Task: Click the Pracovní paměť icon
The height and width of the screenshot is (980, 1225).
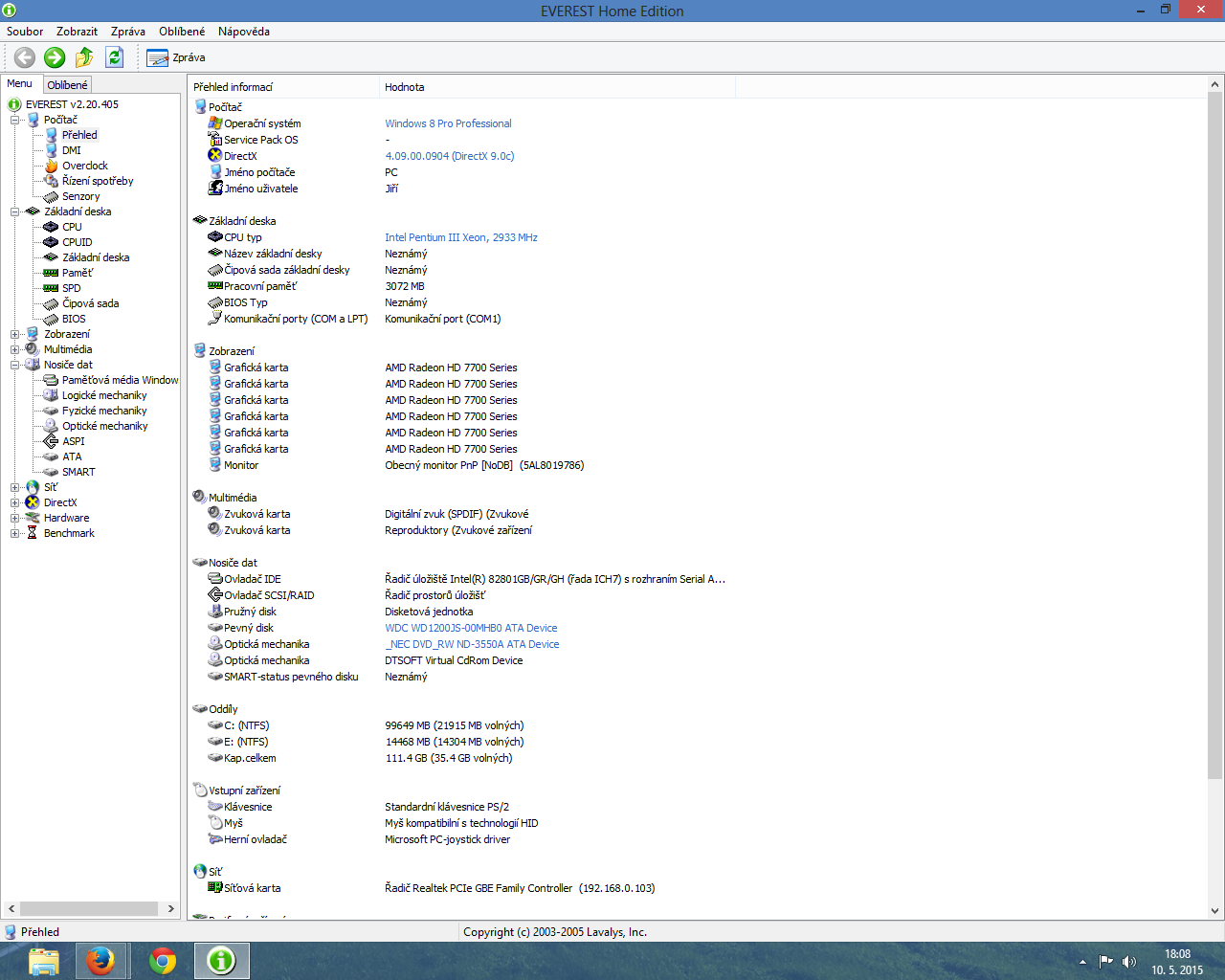Action: pyautogui.click(x=215, y=285)
